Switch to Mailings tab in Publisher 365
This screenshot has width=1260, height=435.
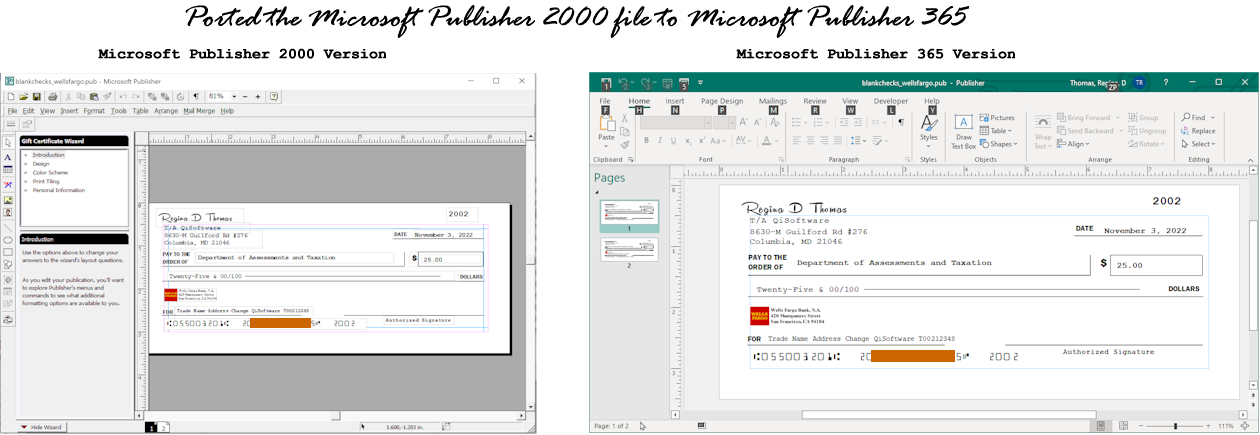click(773, 101)
